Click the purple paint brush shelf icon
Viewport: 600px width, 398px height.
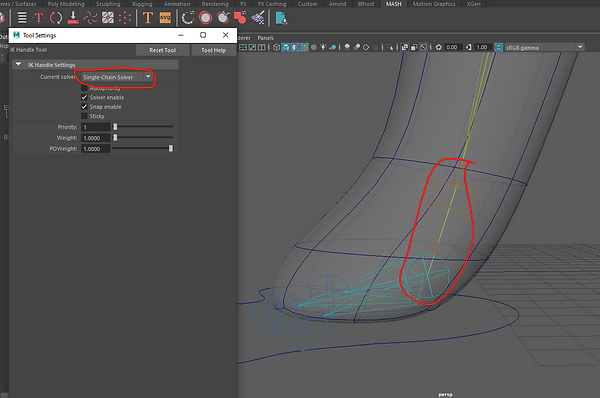[x=258, y=18]
